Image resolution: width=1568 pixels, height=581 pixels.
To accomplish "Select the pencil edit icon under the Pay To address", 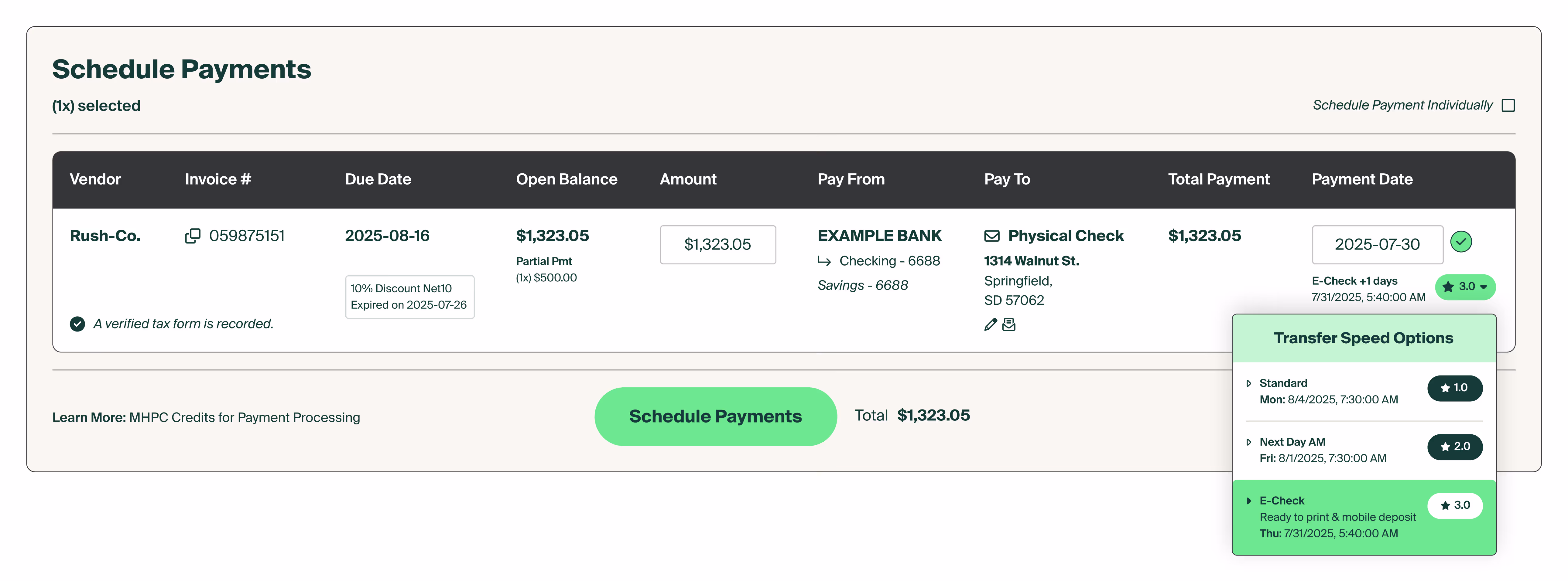I will 990,324.
